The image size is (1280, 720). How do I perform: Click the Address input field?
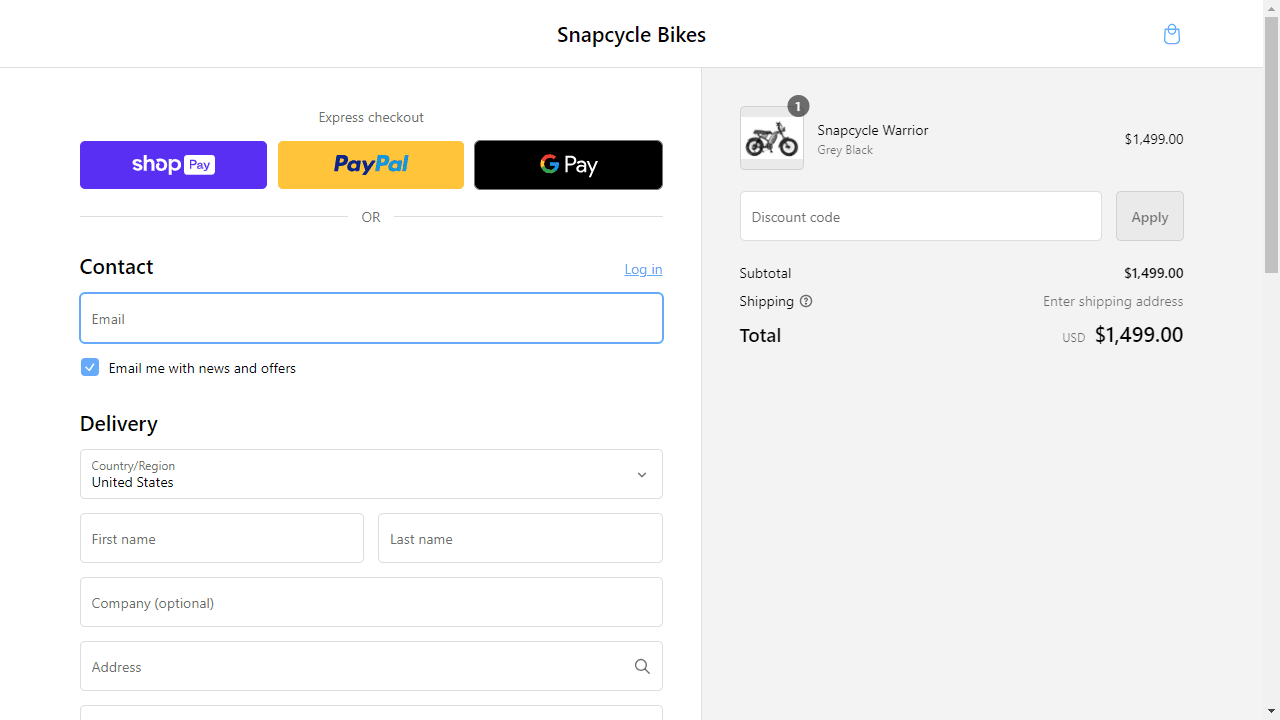coord(371,666)
